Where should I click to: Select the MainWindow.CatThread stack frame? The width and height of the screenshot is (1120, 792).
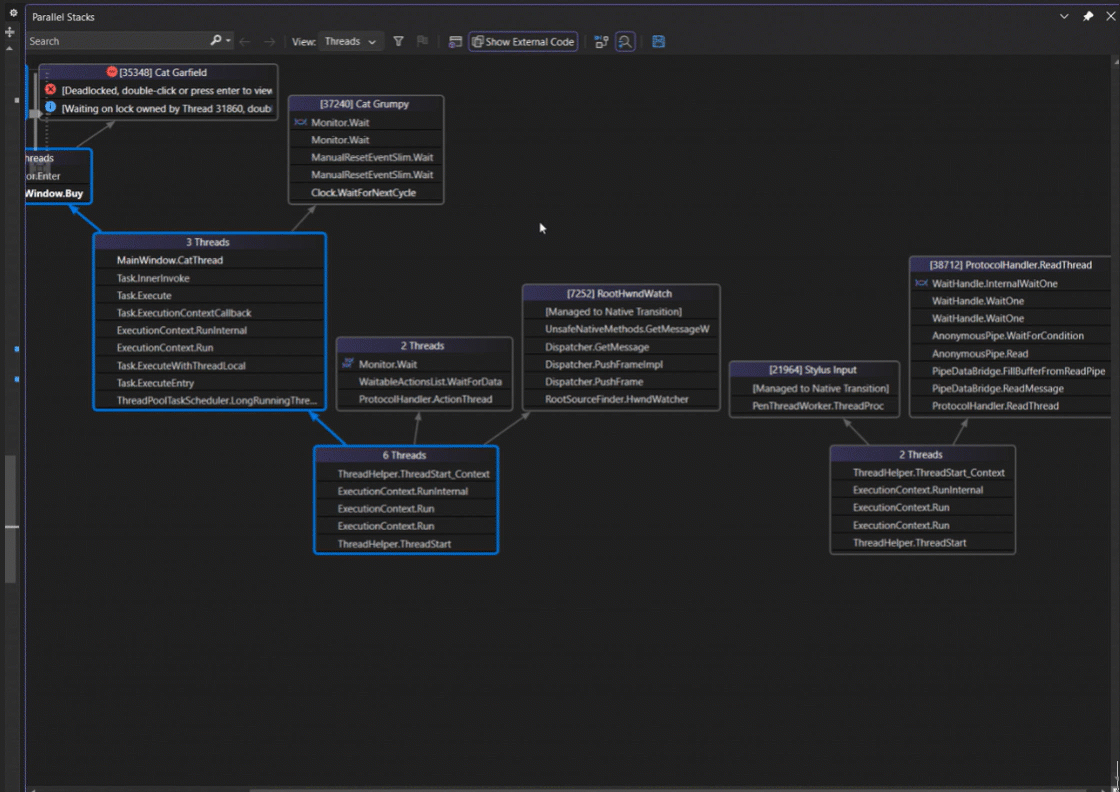tap(170, 260)
